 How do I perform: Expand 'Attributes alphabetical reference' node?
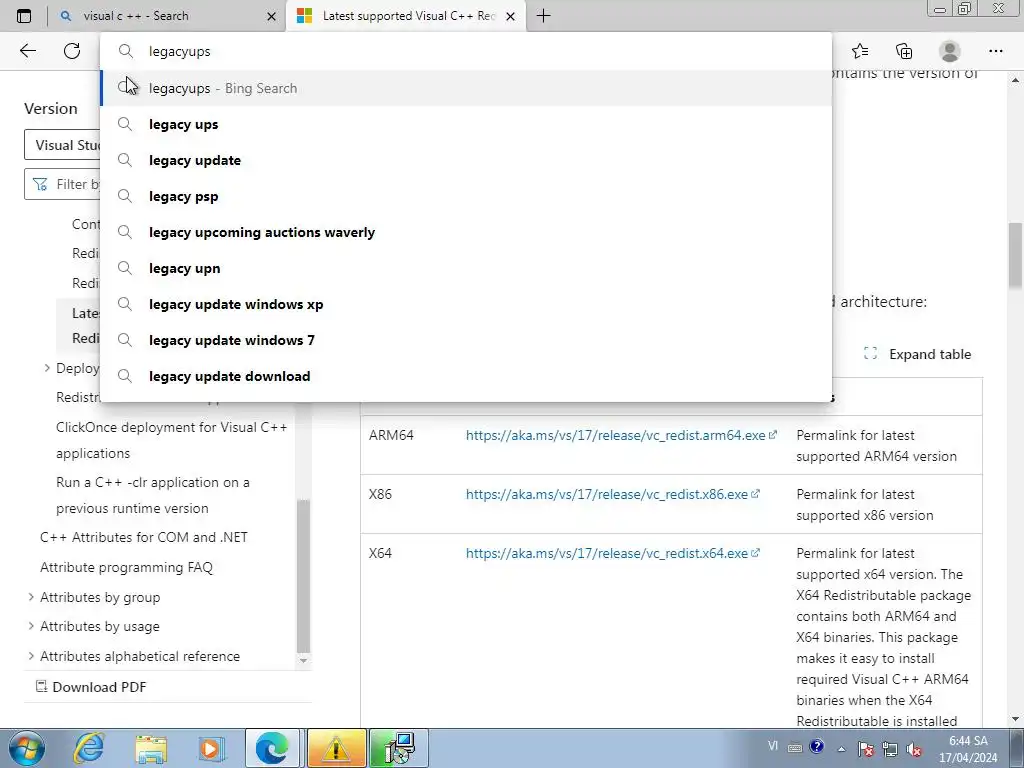click(x=31, y=656)
